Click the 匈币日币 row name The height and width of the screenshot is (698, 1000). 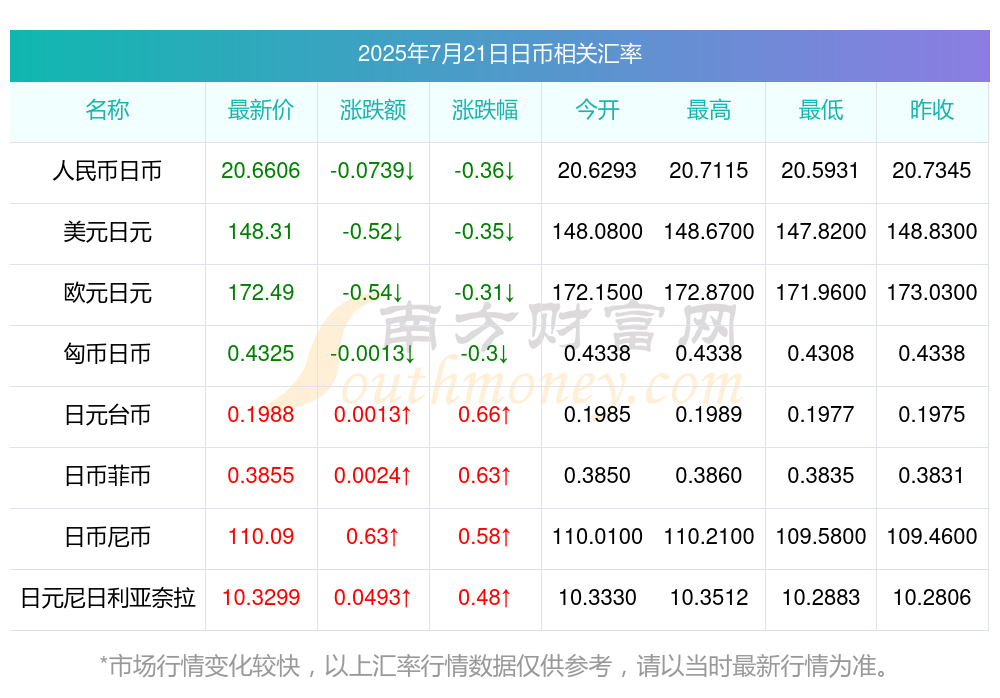107,354
